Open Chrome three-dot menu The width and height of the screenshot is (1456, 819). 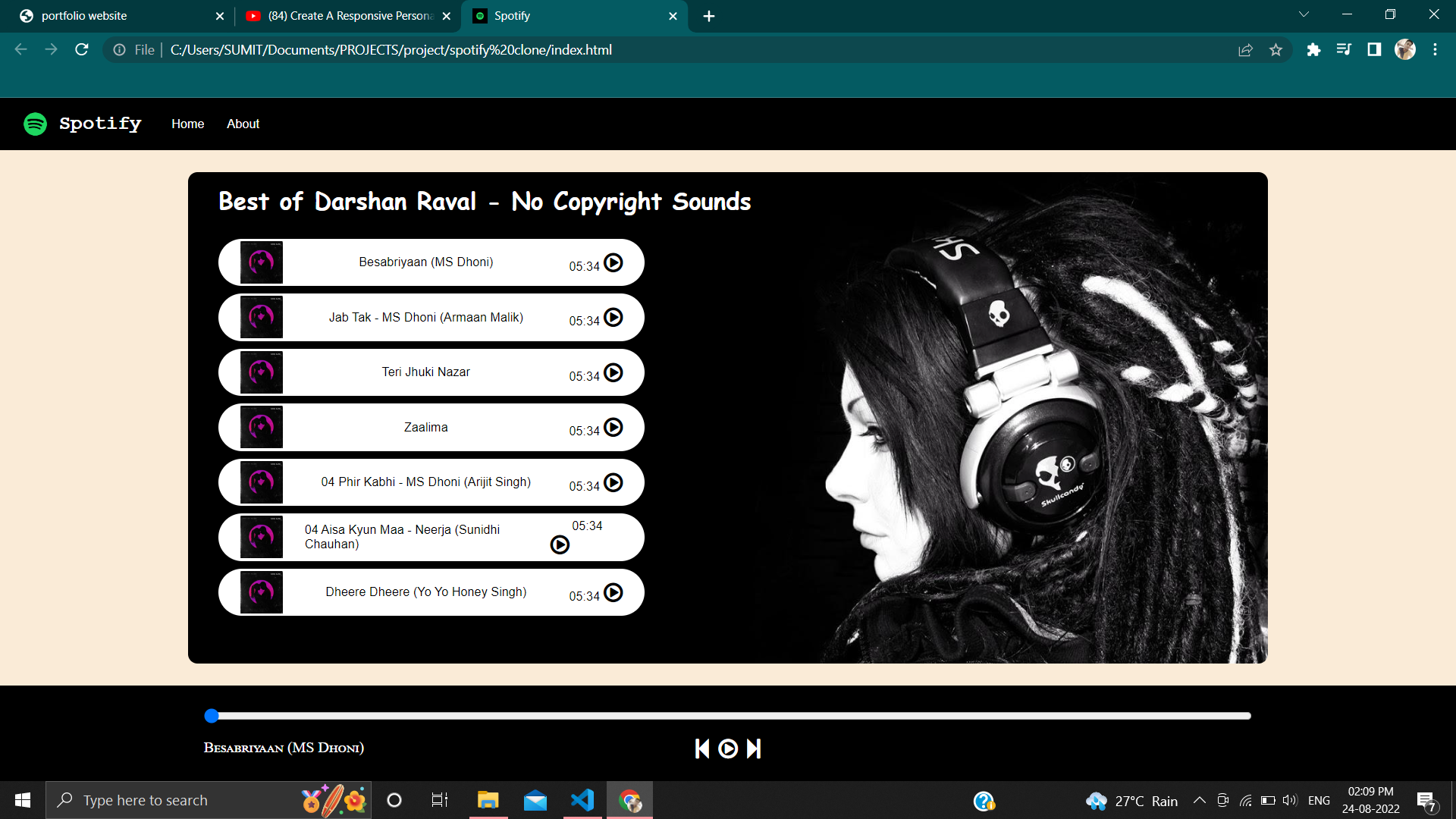1435,50
